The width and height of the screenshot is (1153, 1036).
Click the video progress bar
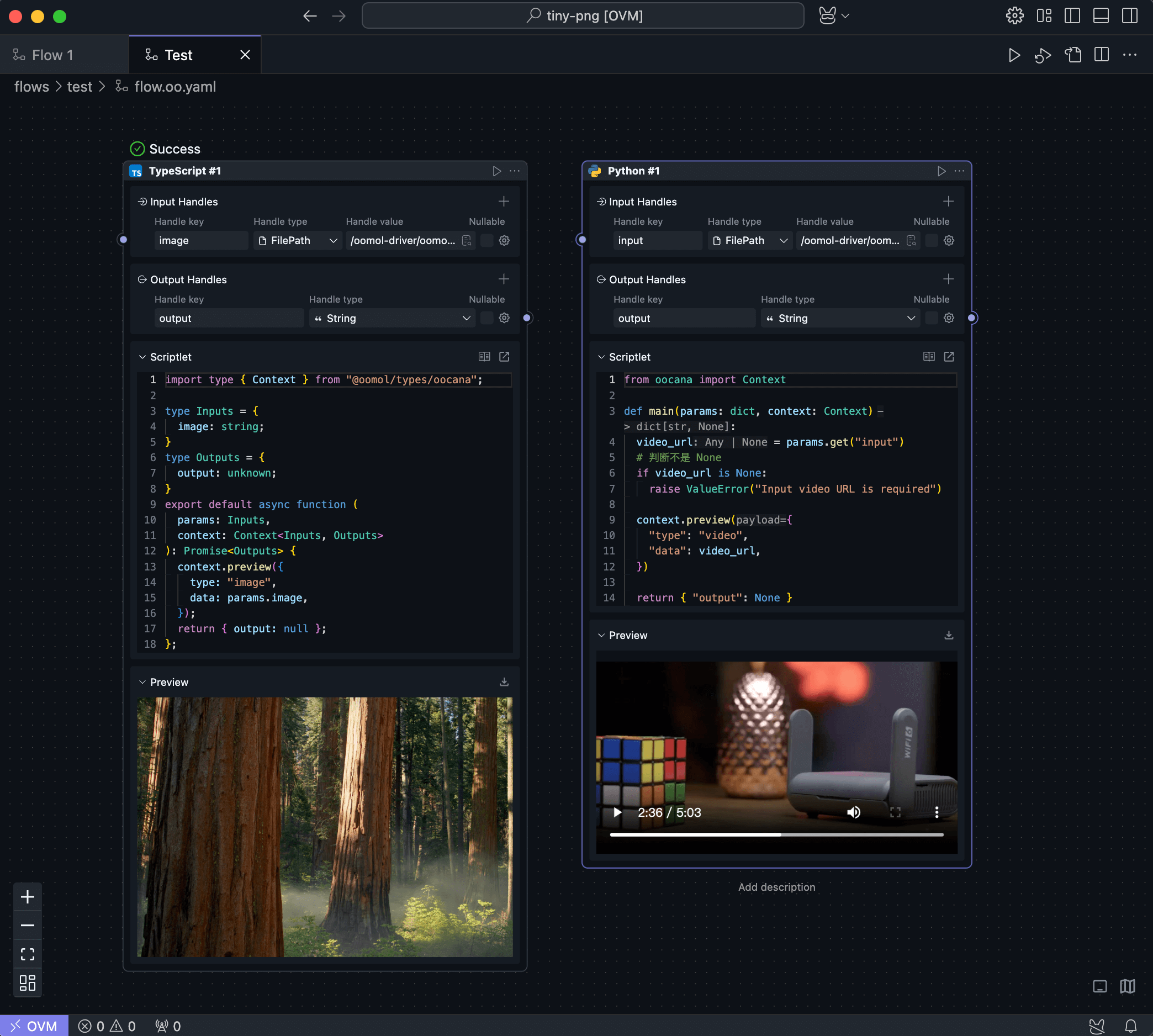coord(776,834)
